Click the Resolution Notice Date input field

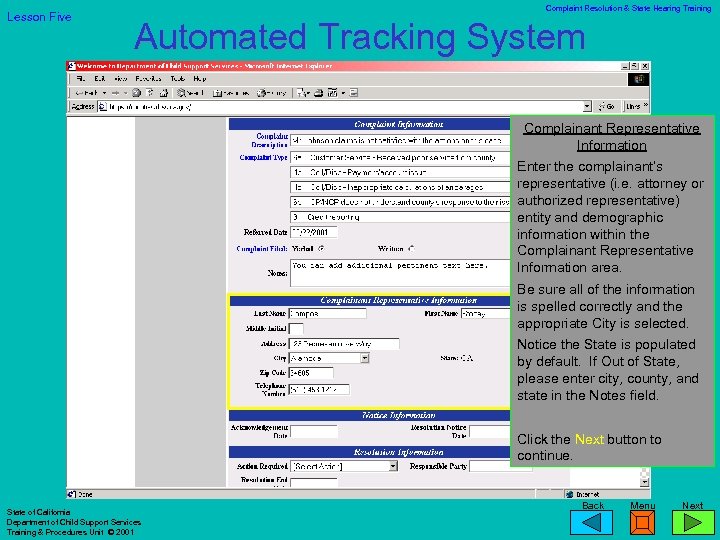tap(490, 432)
